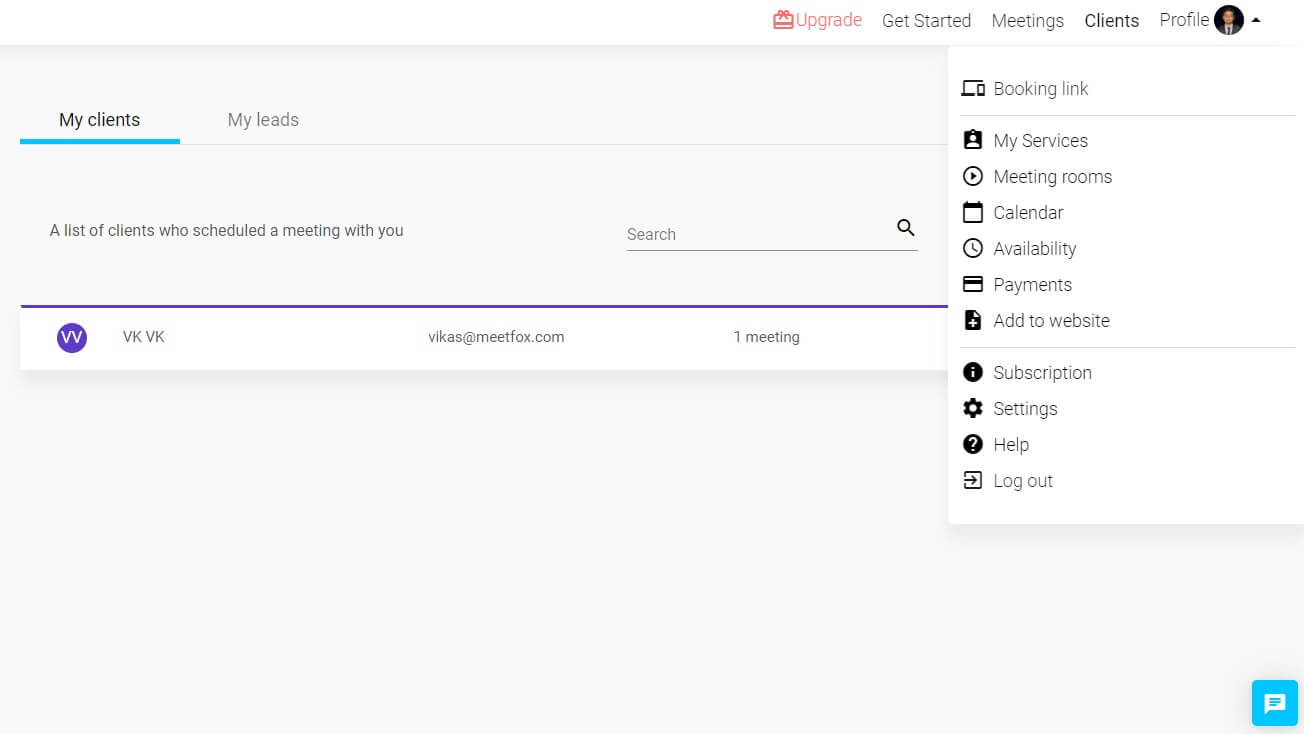Viewport: 1304px width, 734px height.
Task: Switch to the My leads tab
Action: [263, 120]
